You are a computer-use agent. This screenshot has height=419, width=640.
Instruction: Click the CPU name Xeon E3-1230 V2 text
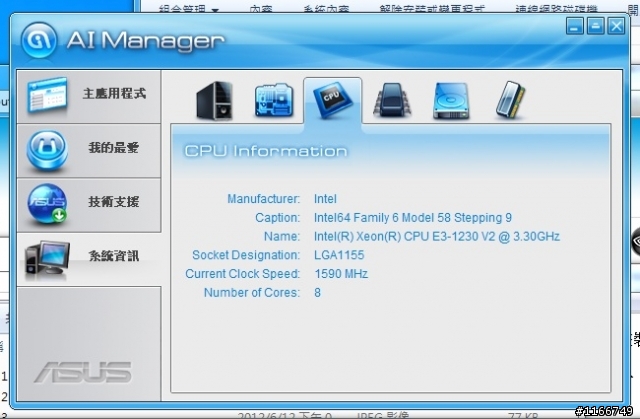click(437, 236)
